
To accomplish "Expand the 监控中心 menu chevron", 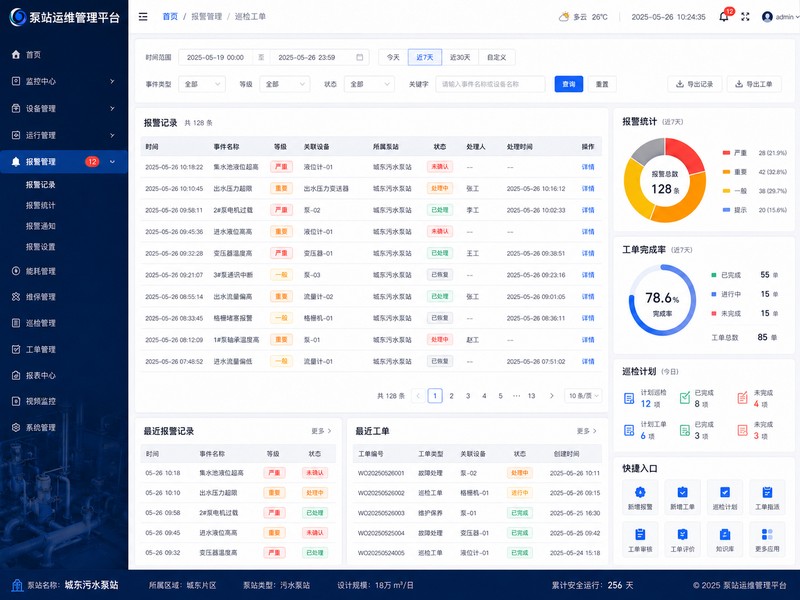I will 112,81.
